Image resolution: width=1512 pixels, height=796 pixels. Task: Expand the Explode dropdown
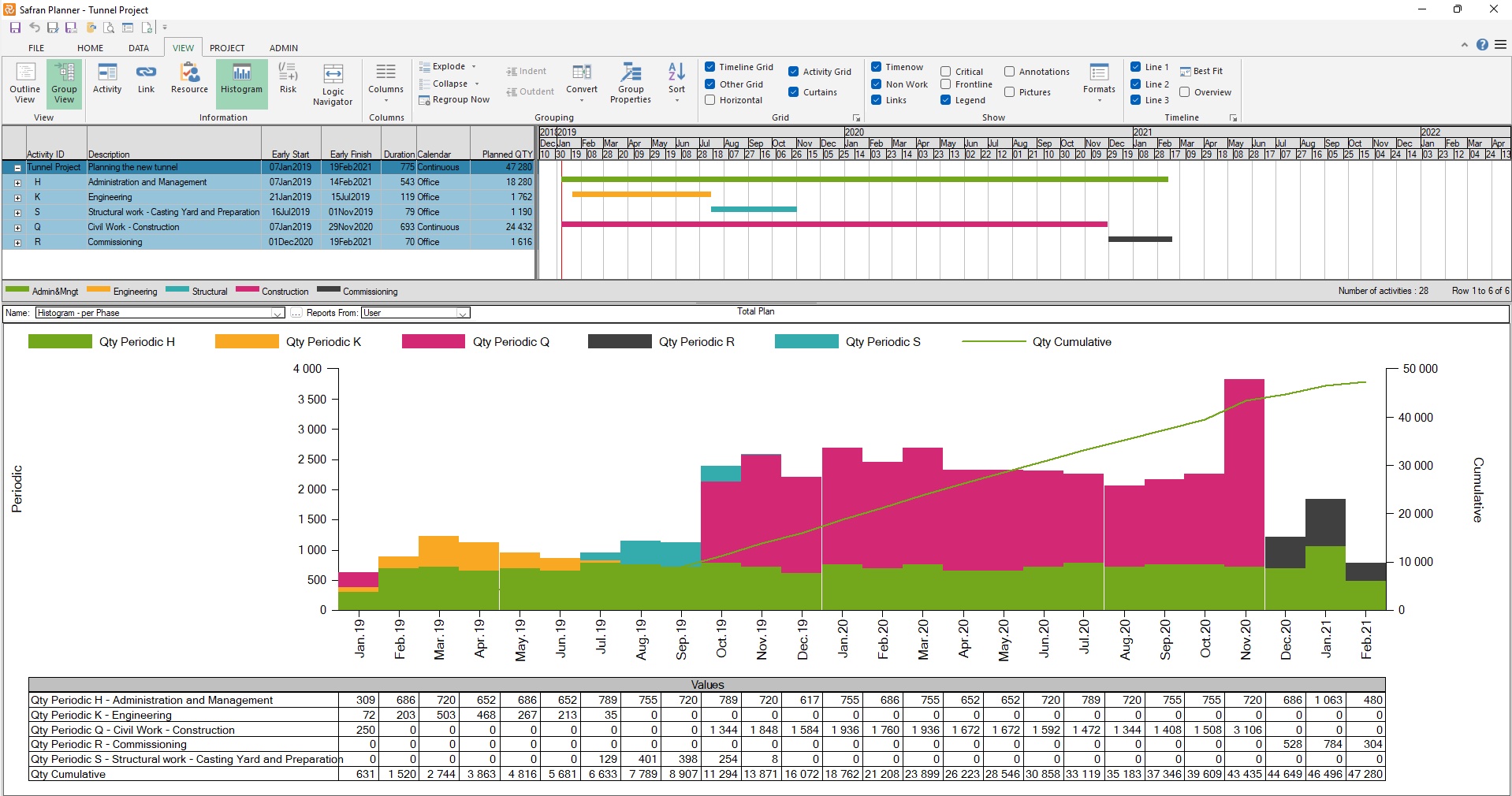[474, 67]
